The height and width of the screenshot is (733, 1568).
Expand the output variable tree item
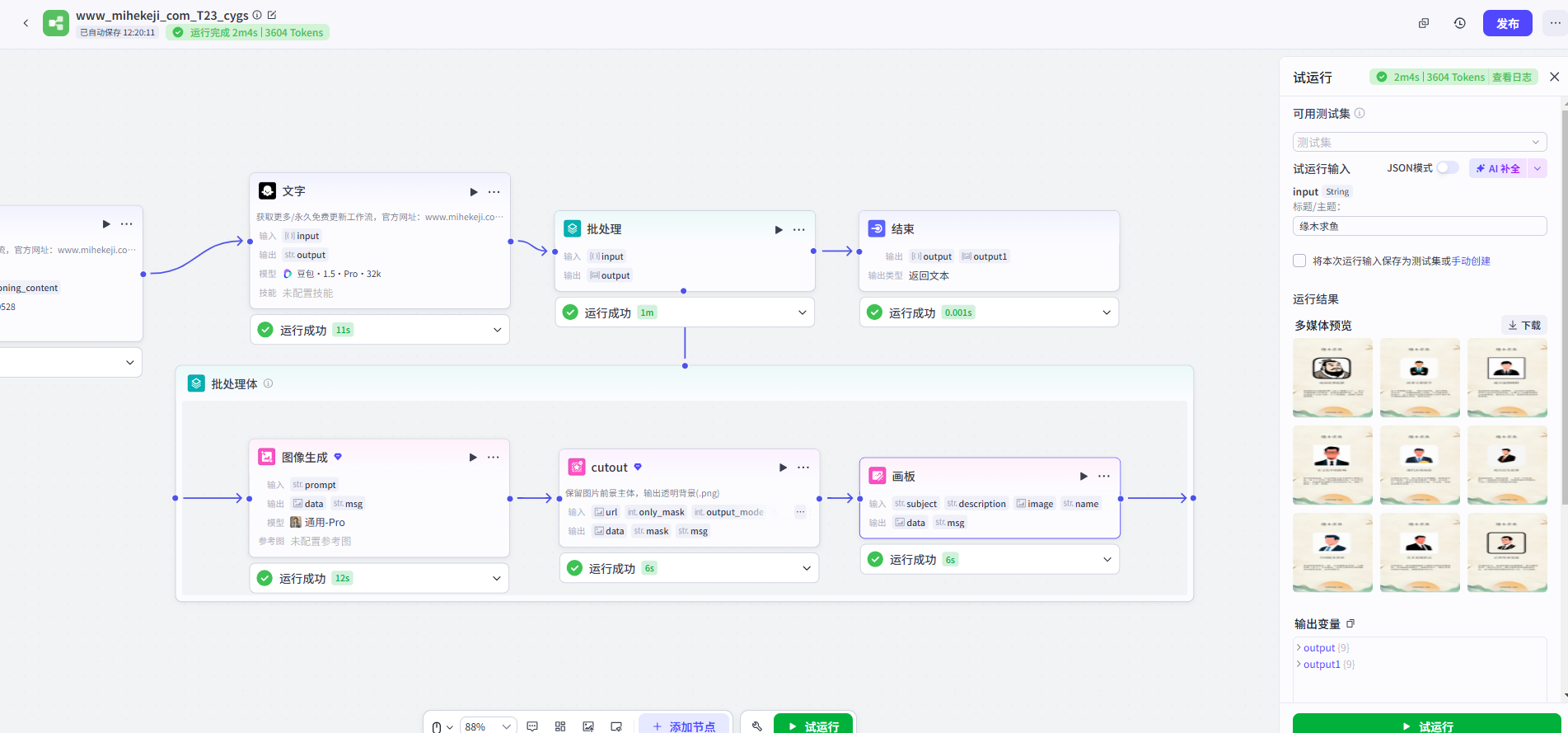1299,648
